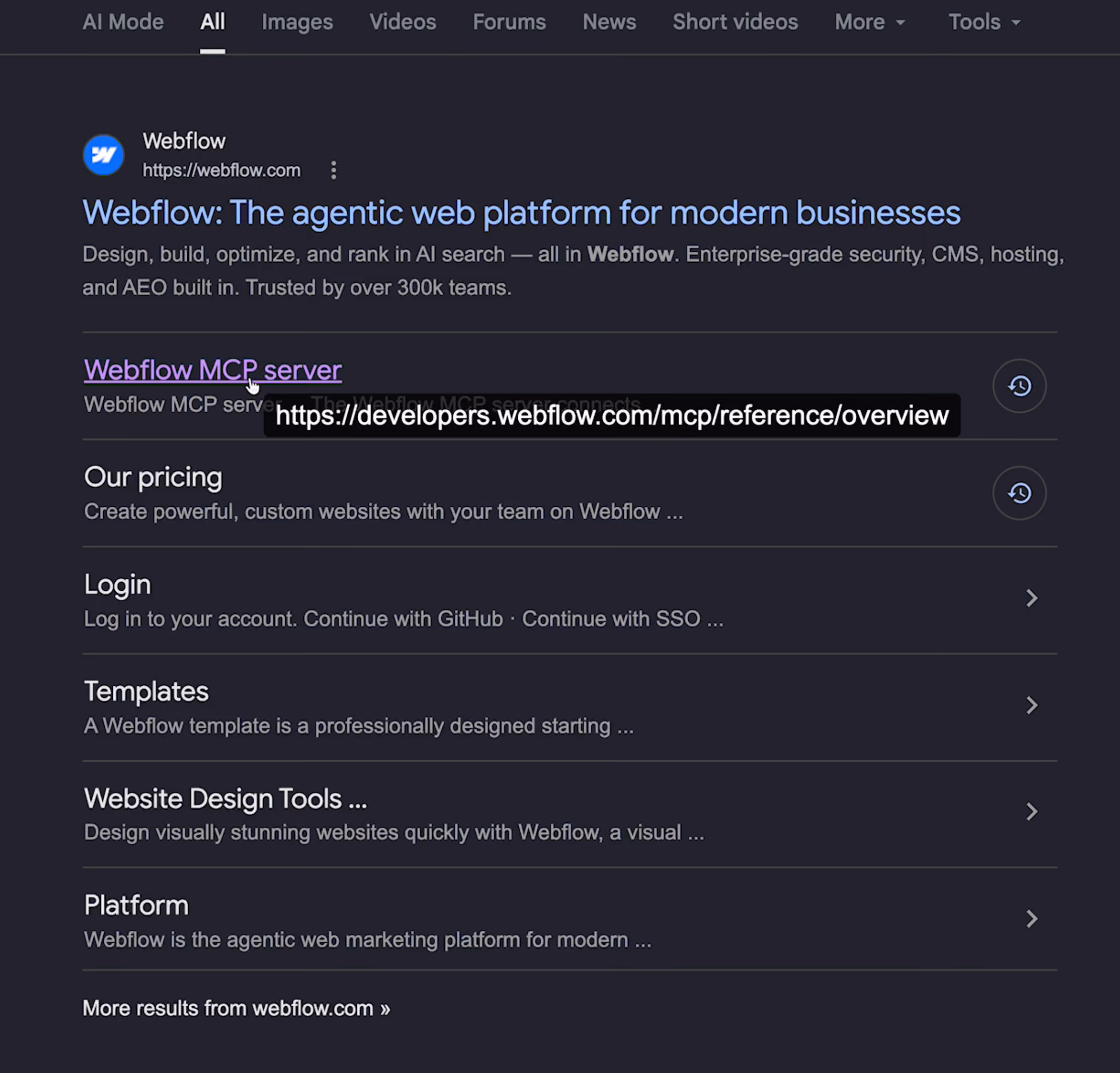Open the Webflow MCP server link
Image resolution: width=1120 pixels, height=1073 pixels.
coord(213,370)
